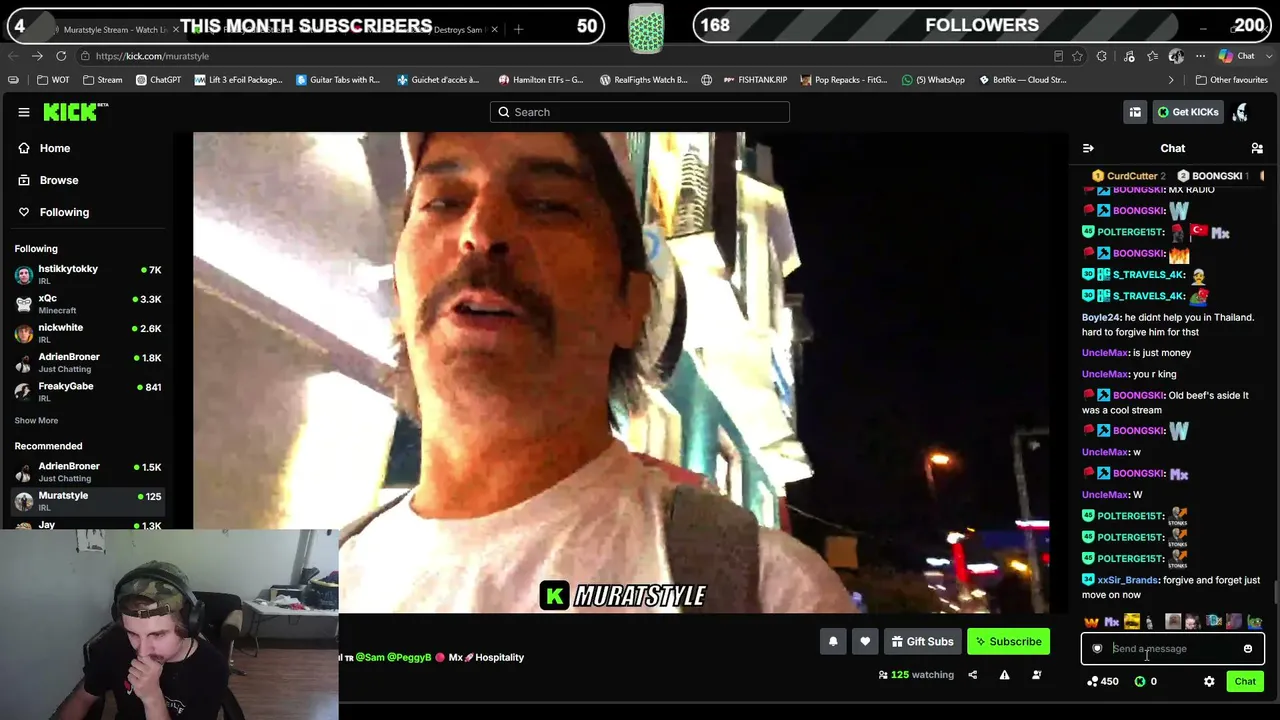
Task: Click the Gift Subs button
Action: coord(921,642)
